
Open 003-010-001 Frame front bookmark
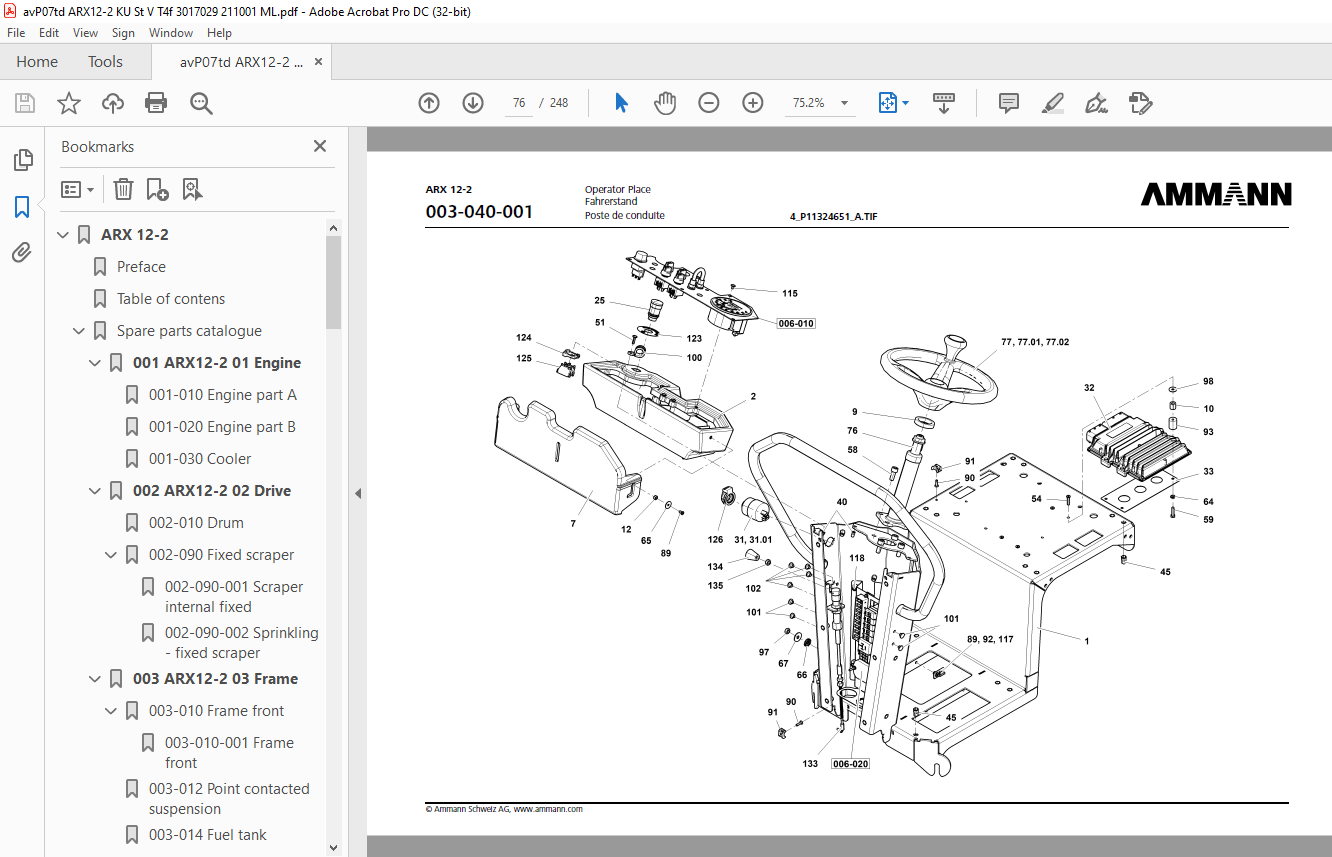(229, 753)
